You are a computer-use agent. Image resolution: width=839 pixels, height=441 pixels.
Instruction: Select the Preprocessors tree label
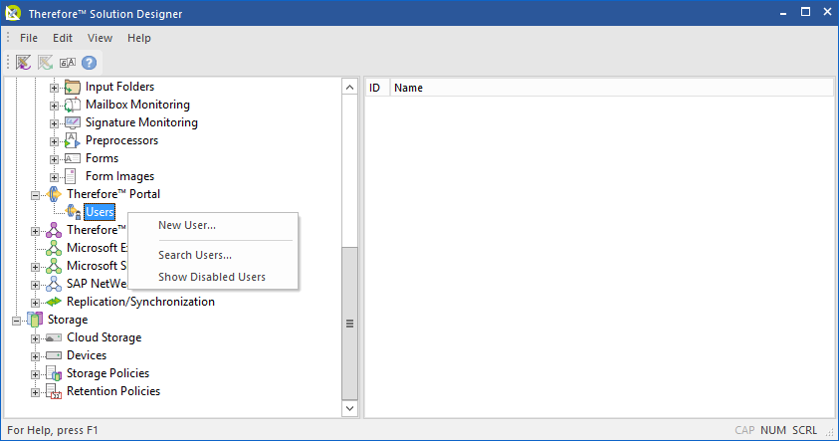coord(122,140)
